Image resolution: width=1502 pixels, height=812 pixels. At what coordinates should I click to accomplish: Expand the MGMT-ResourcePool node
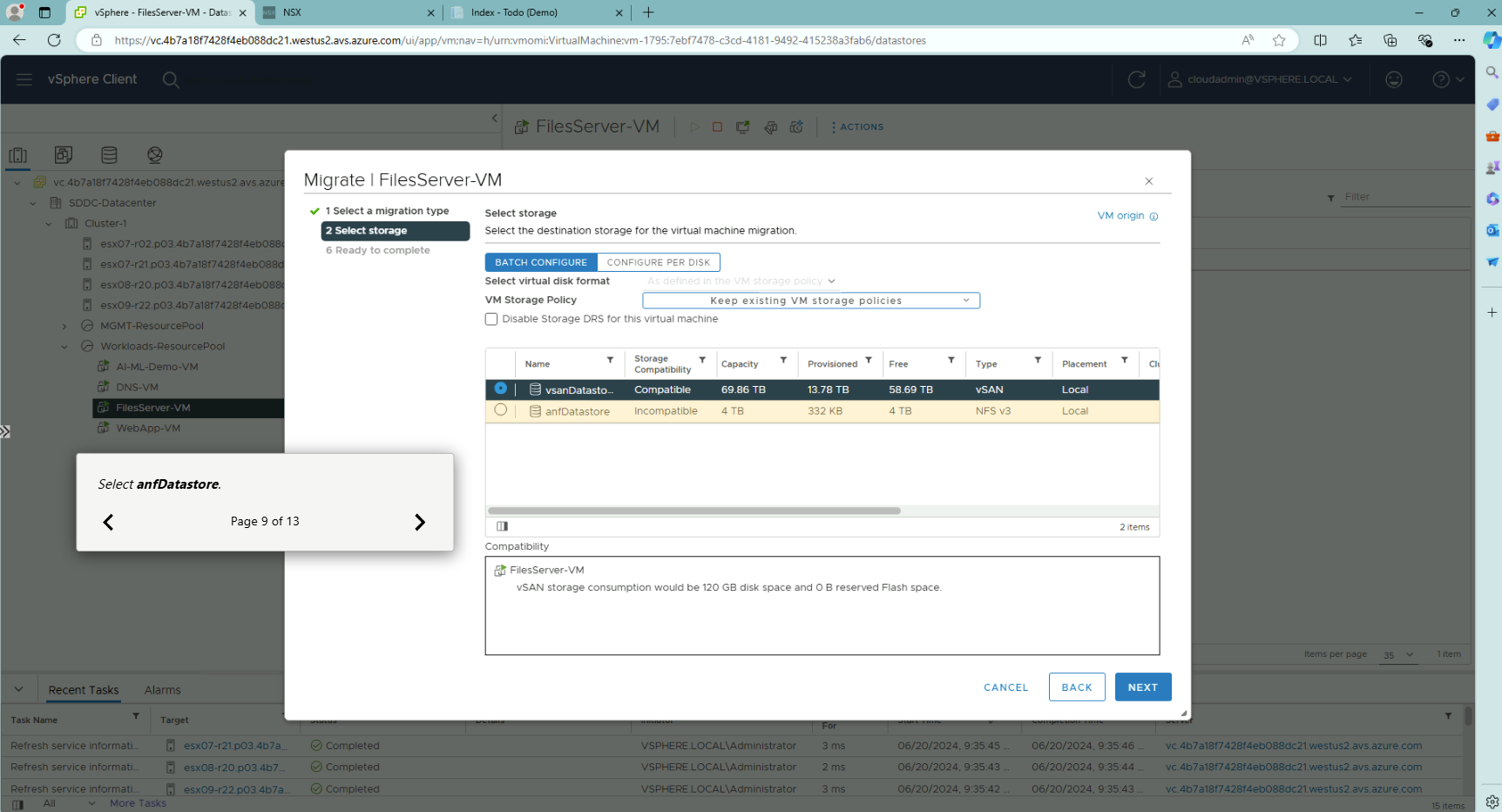[x=64, y=326]
